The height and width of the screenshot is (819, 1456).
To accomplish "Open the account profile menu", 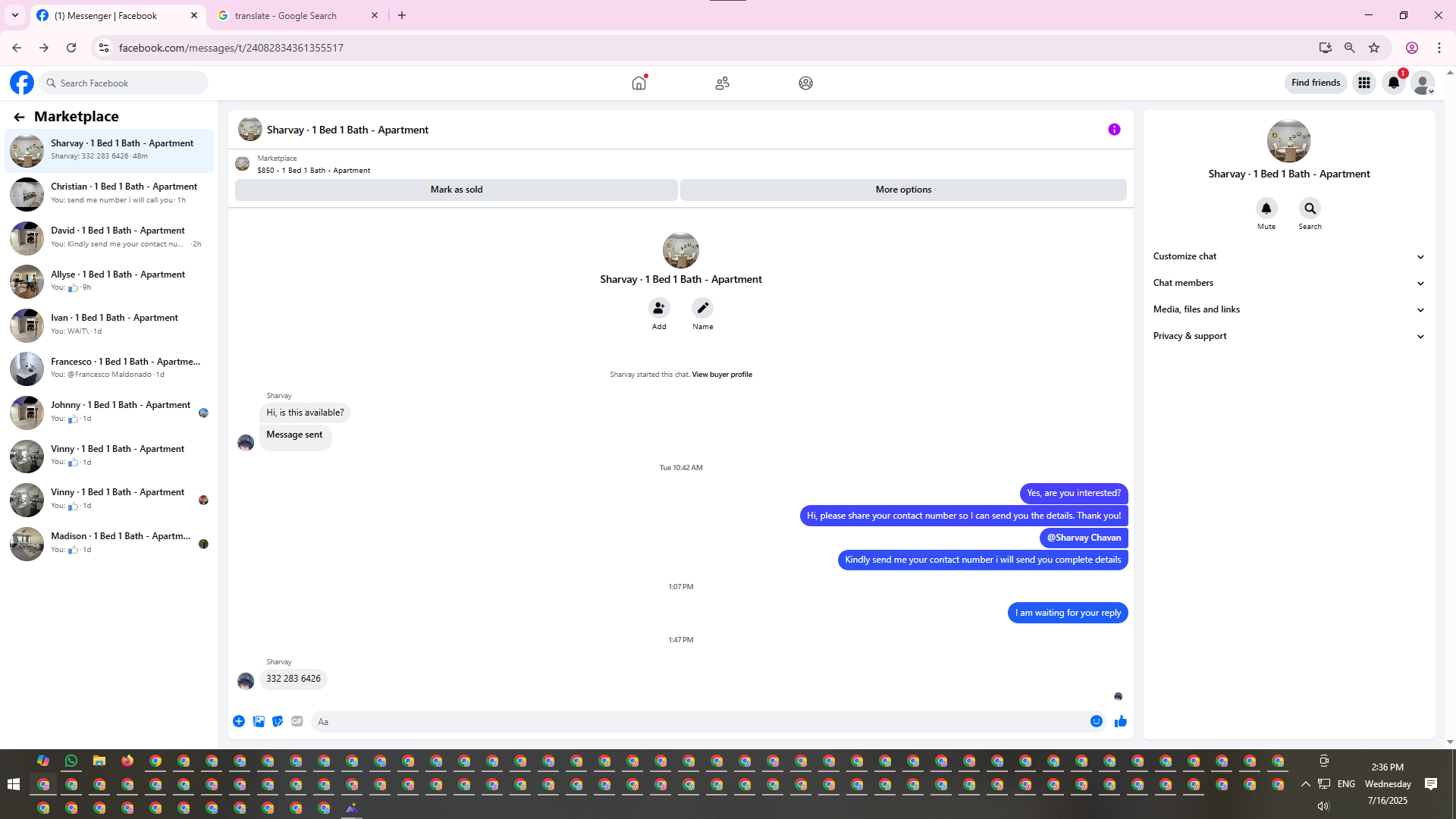I will (1423, 83).
